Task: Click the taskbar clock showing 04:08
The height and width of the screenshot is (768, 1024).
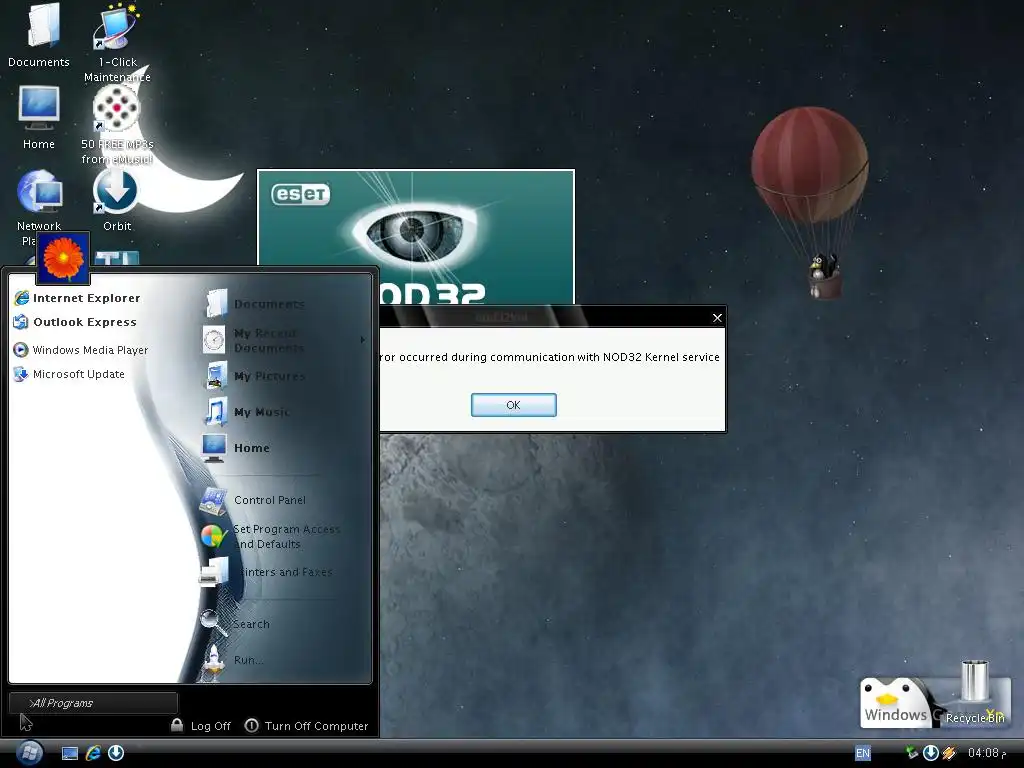Action: [x=987, y=753]
